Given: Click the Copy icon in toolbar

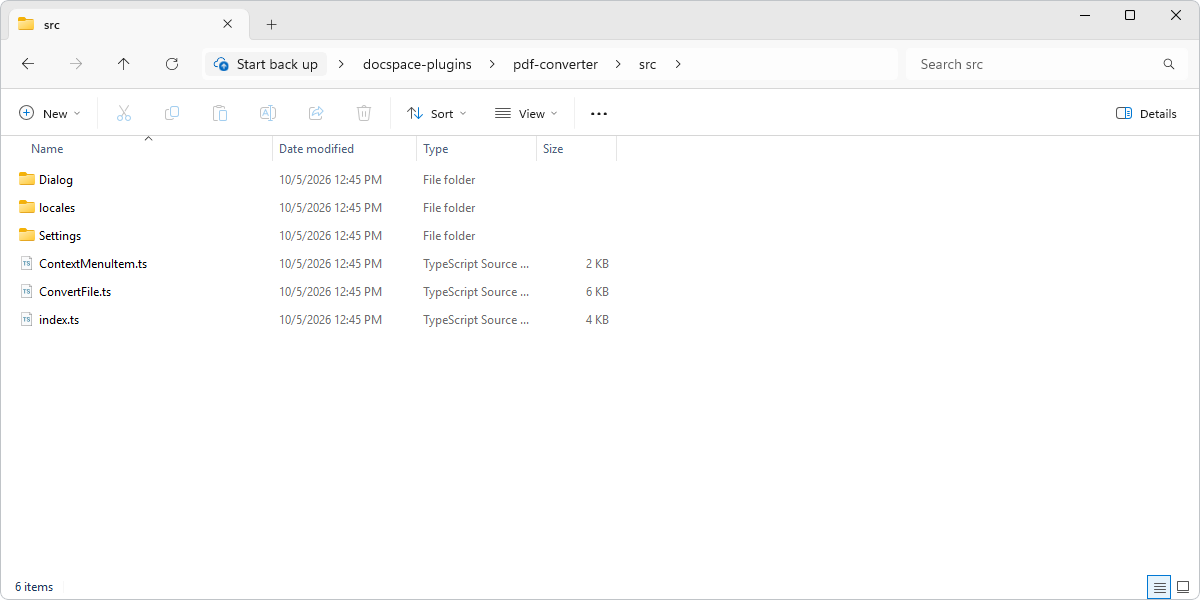Looking at the screenshot, I should coord(172,114).
